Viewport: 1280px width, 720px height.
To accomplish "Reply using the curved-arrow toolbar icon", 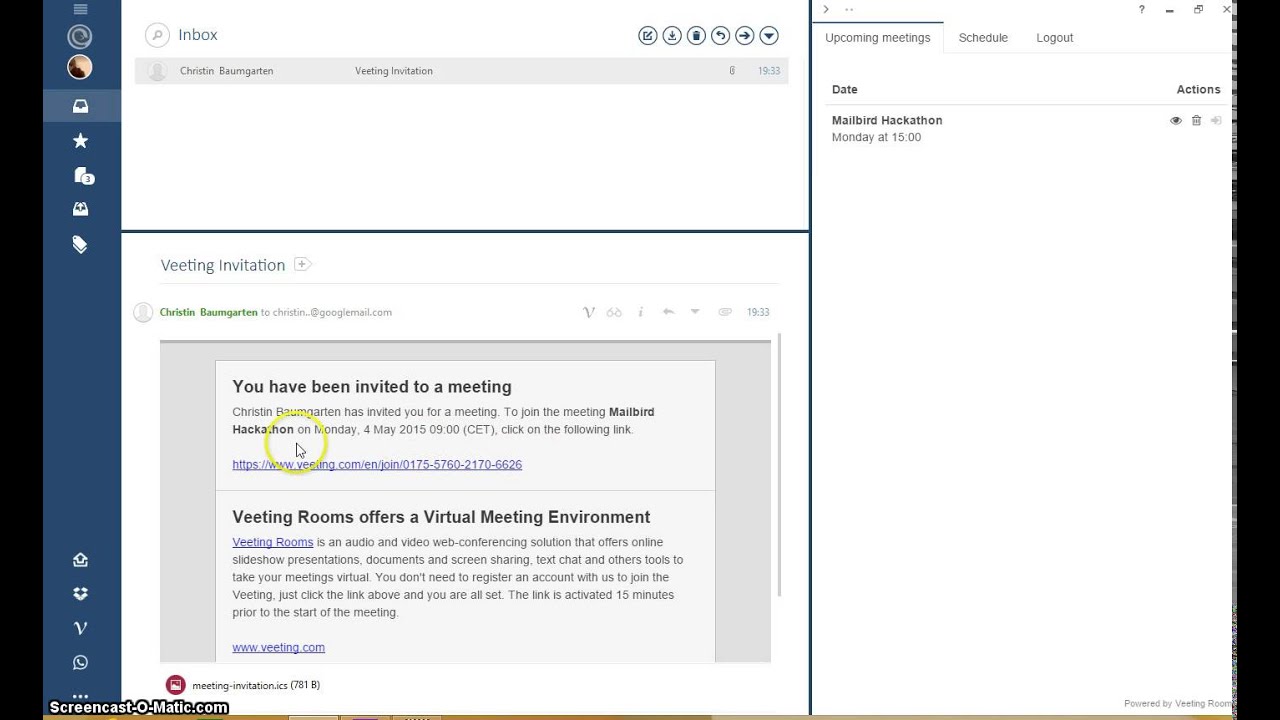I will point(720,36).
